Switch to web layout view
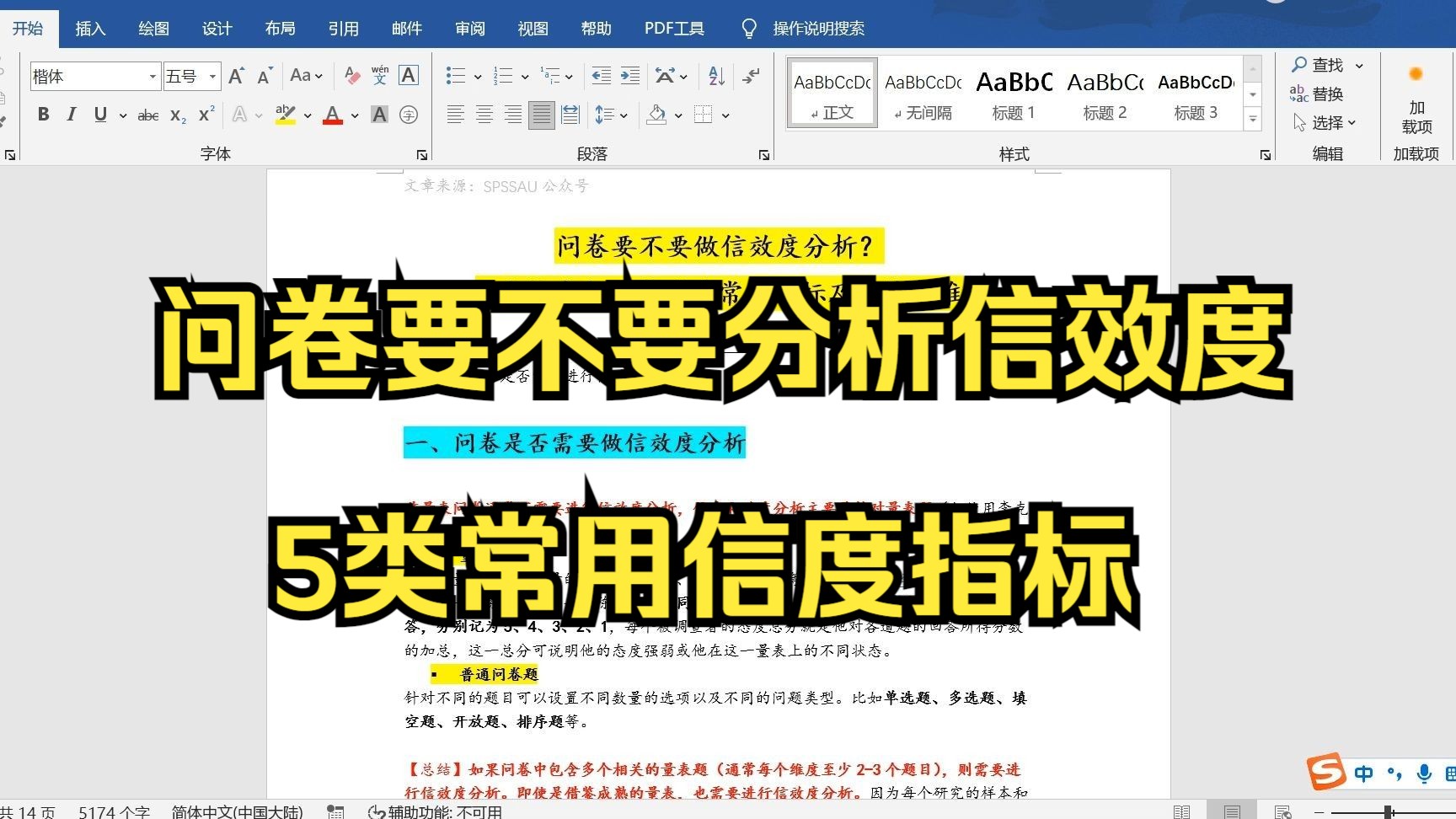 [1282, 811]
